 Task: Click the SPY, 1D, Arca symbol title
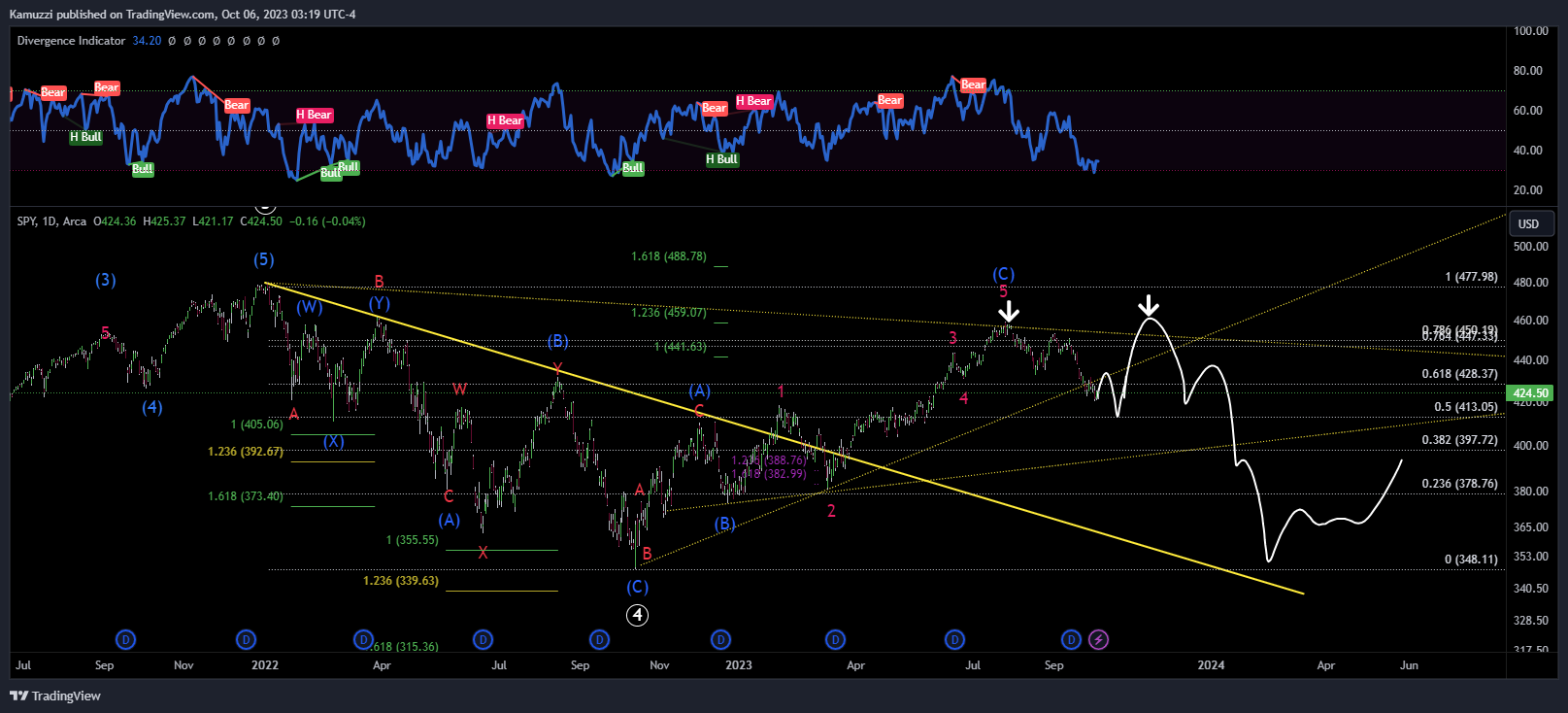pos(51,221)
